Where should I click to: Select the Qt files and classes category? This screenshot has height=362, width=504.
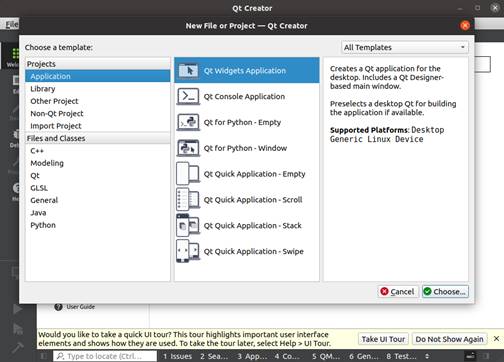point(98,175)
